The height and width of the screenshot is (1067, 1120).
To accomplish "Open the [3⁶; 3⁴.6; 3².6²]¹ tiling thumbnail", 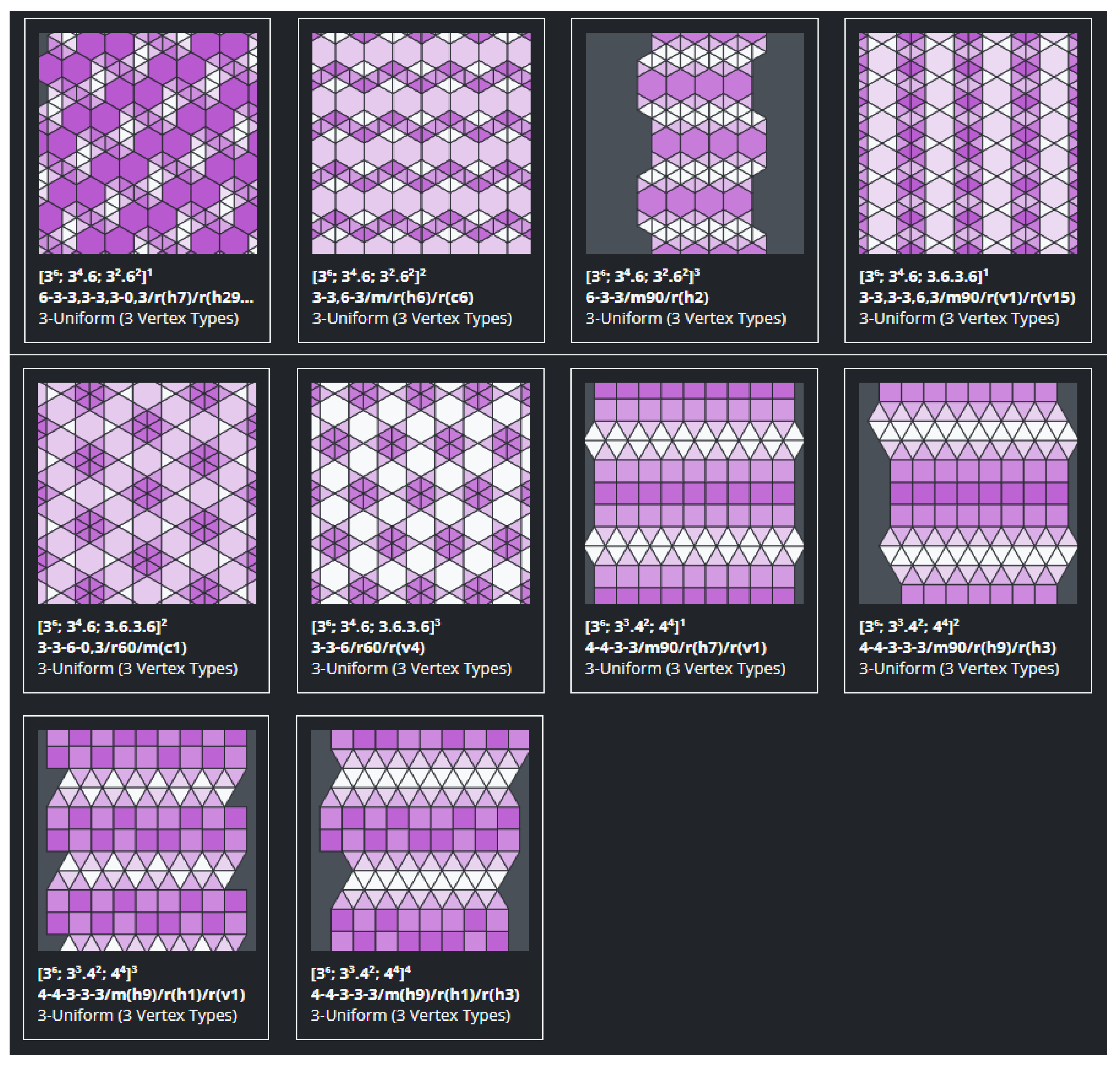I will pyautogui.click(x=147, y=143).
